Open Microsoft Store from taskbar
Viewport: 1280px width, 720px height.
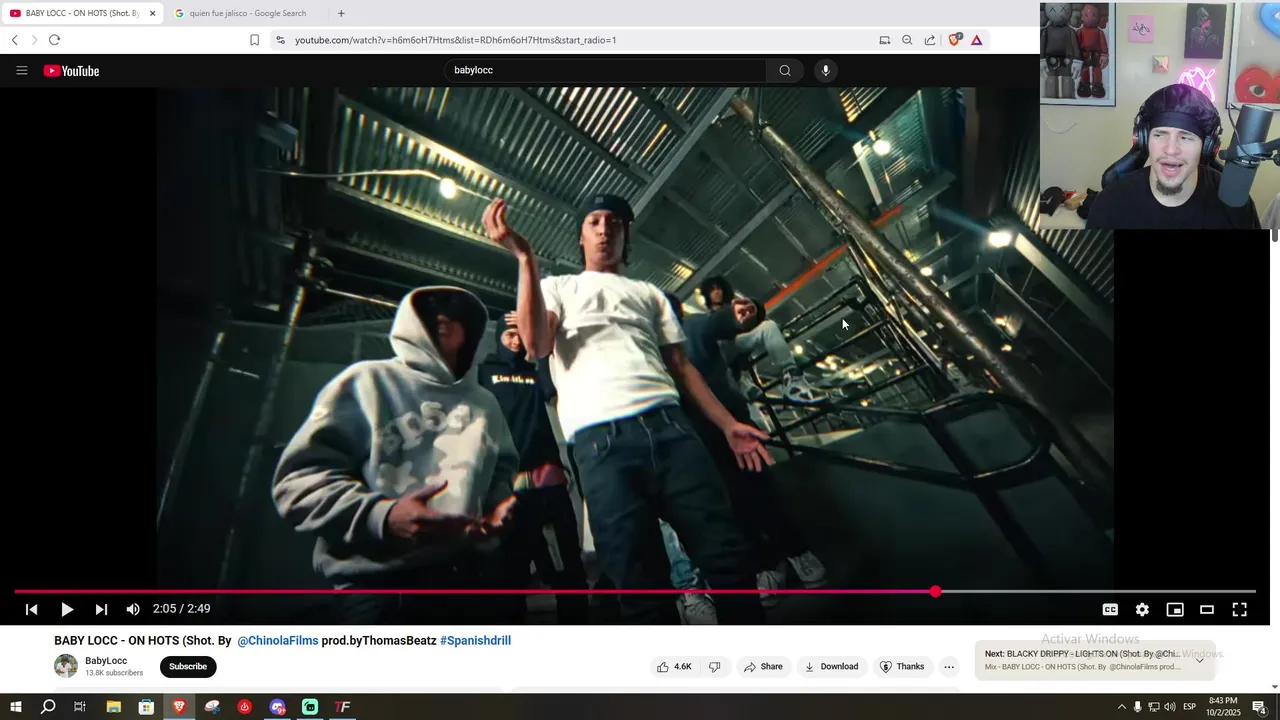146,707
